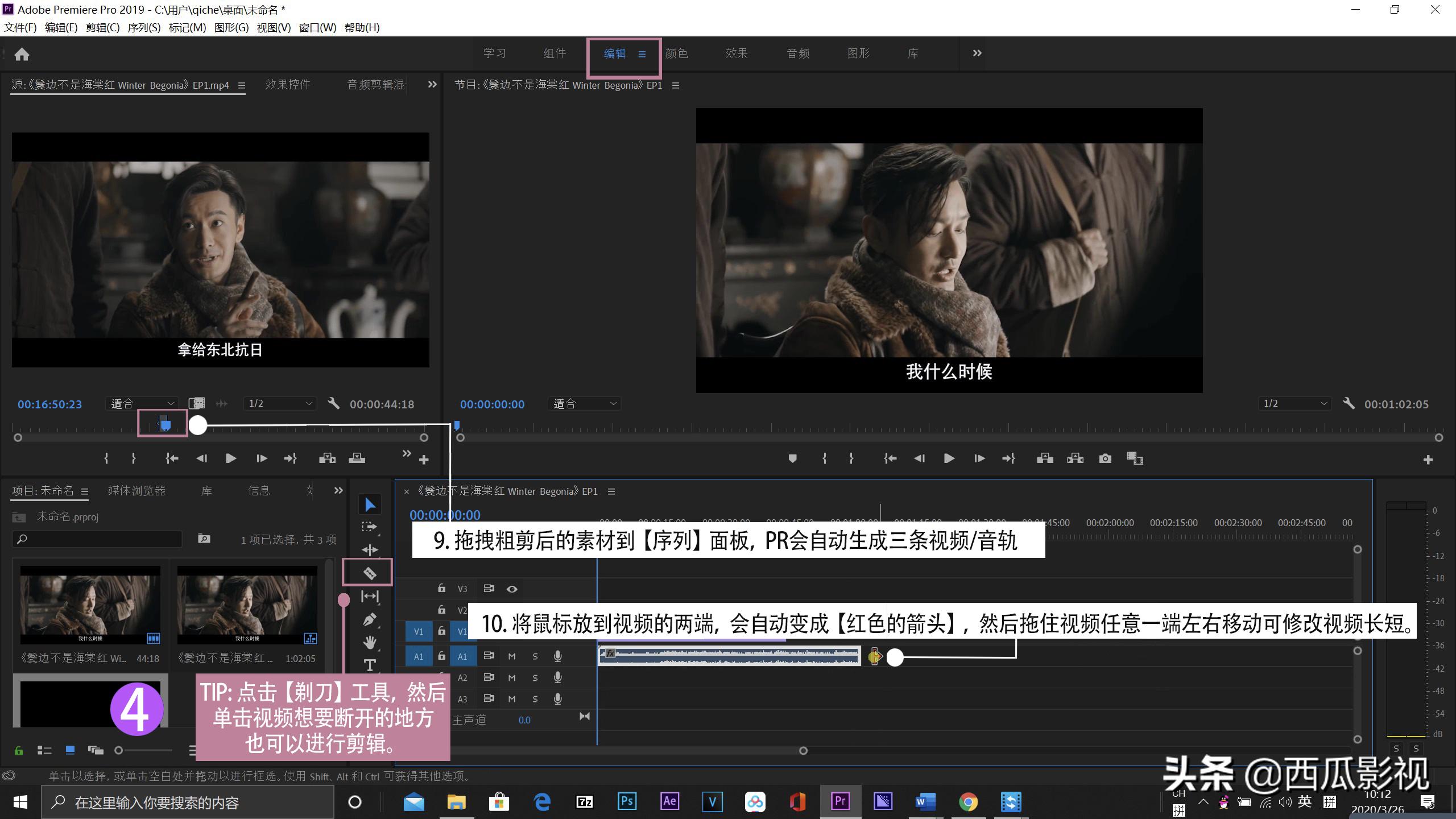Mute the A2 audio track
This screenshot has width=1456, height=819.
point(511,677)
